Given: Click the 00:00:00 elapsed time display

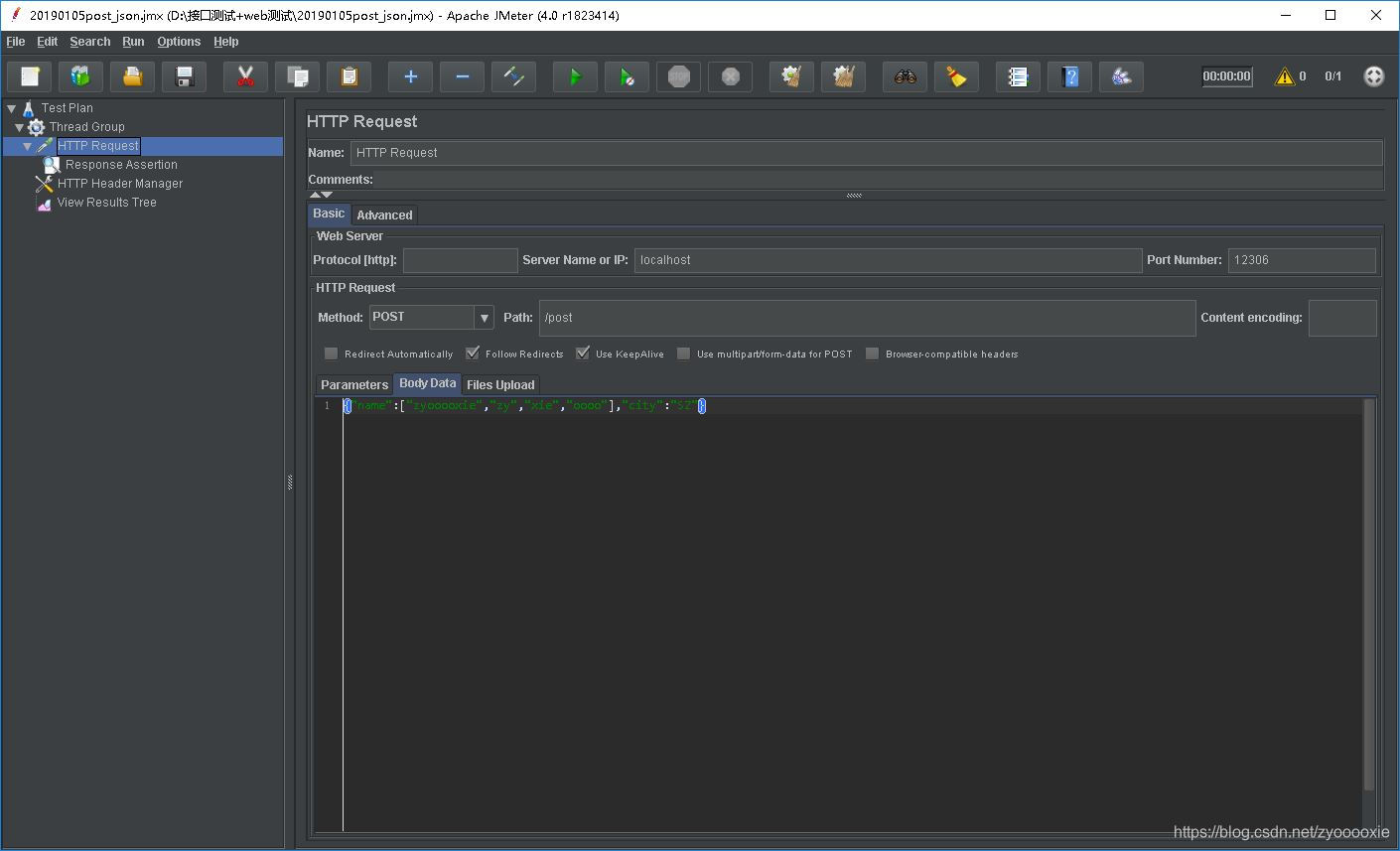Looking at the screenshot, I should point(1227,76).
